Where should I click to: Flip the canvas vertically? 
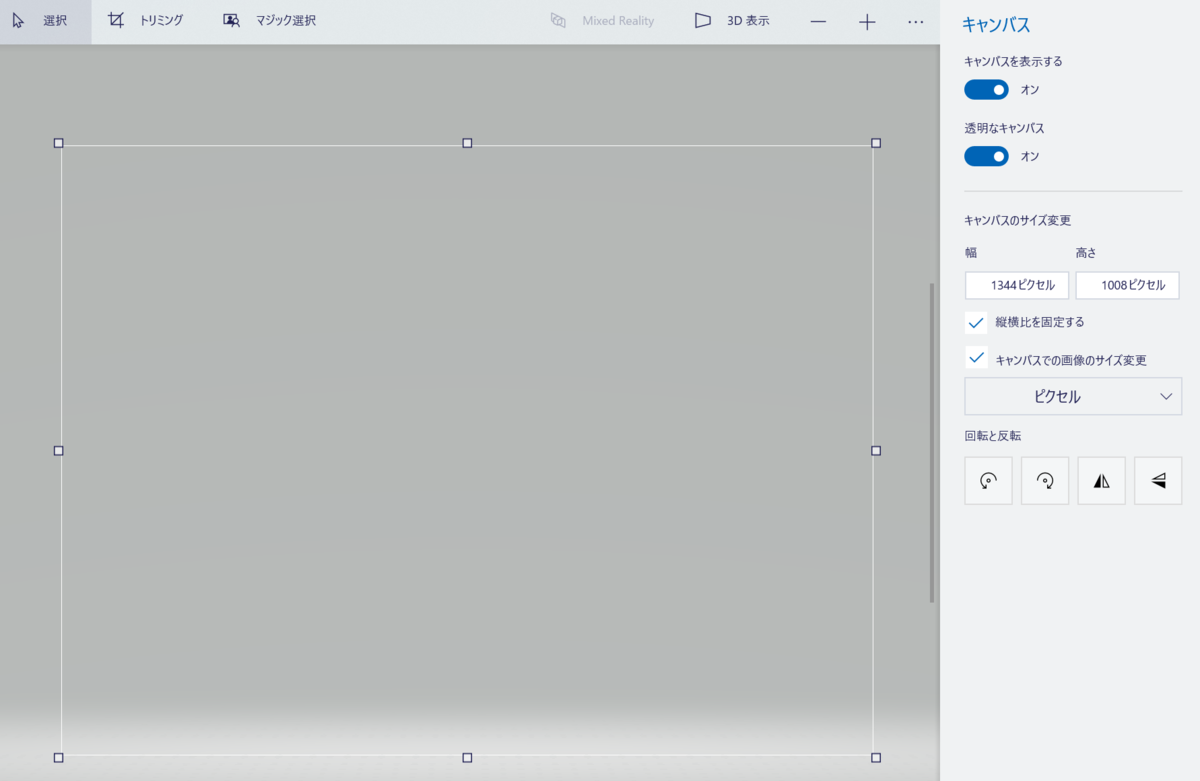point(1158,480)
